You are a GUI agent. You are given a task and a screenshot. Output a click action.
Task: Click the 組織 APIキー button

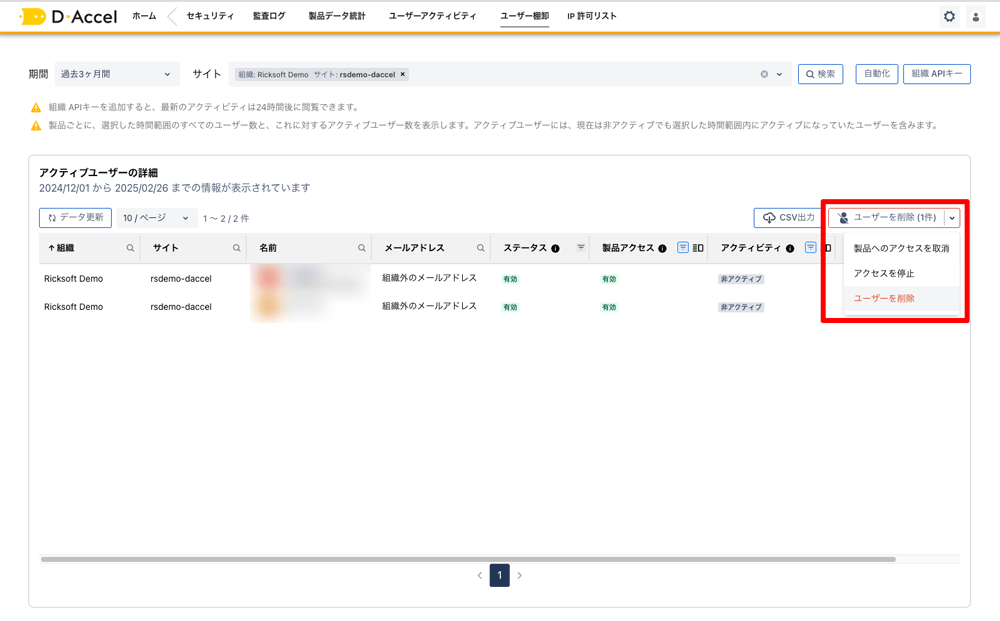pos(937,74)
